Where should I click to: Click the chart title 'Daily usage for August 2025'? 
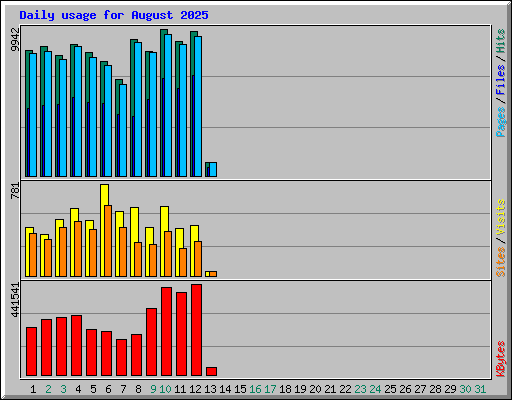point(114,15)
